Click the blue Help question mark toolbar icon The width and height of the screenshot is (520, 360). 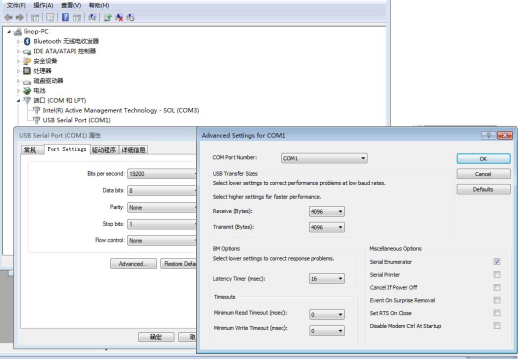click(x=65, y=17)
